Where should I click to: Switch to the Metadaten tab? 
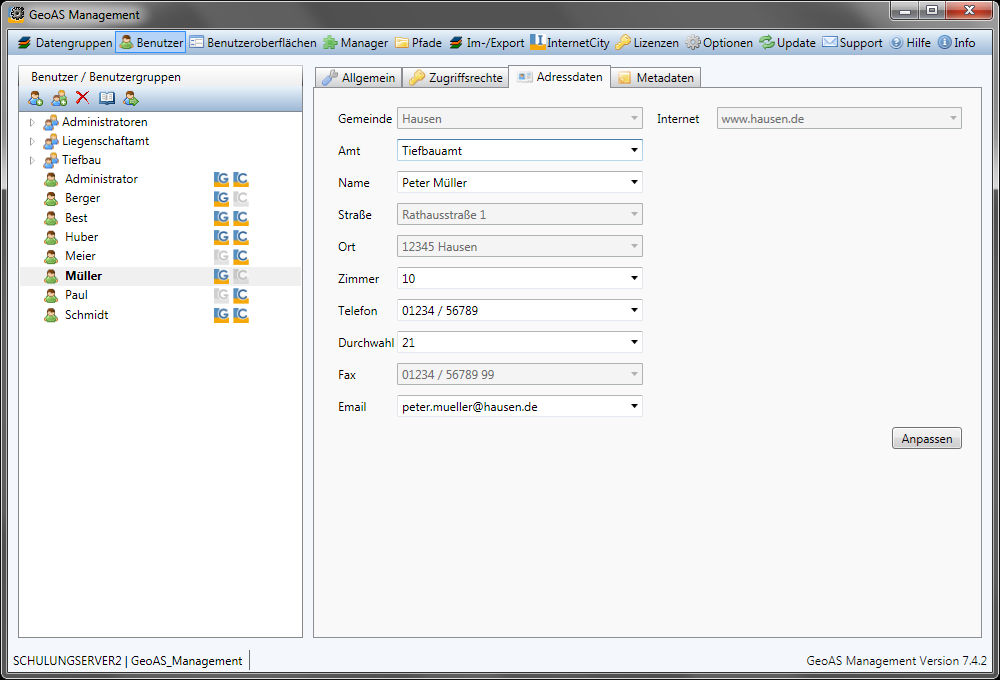pos(656,78)
